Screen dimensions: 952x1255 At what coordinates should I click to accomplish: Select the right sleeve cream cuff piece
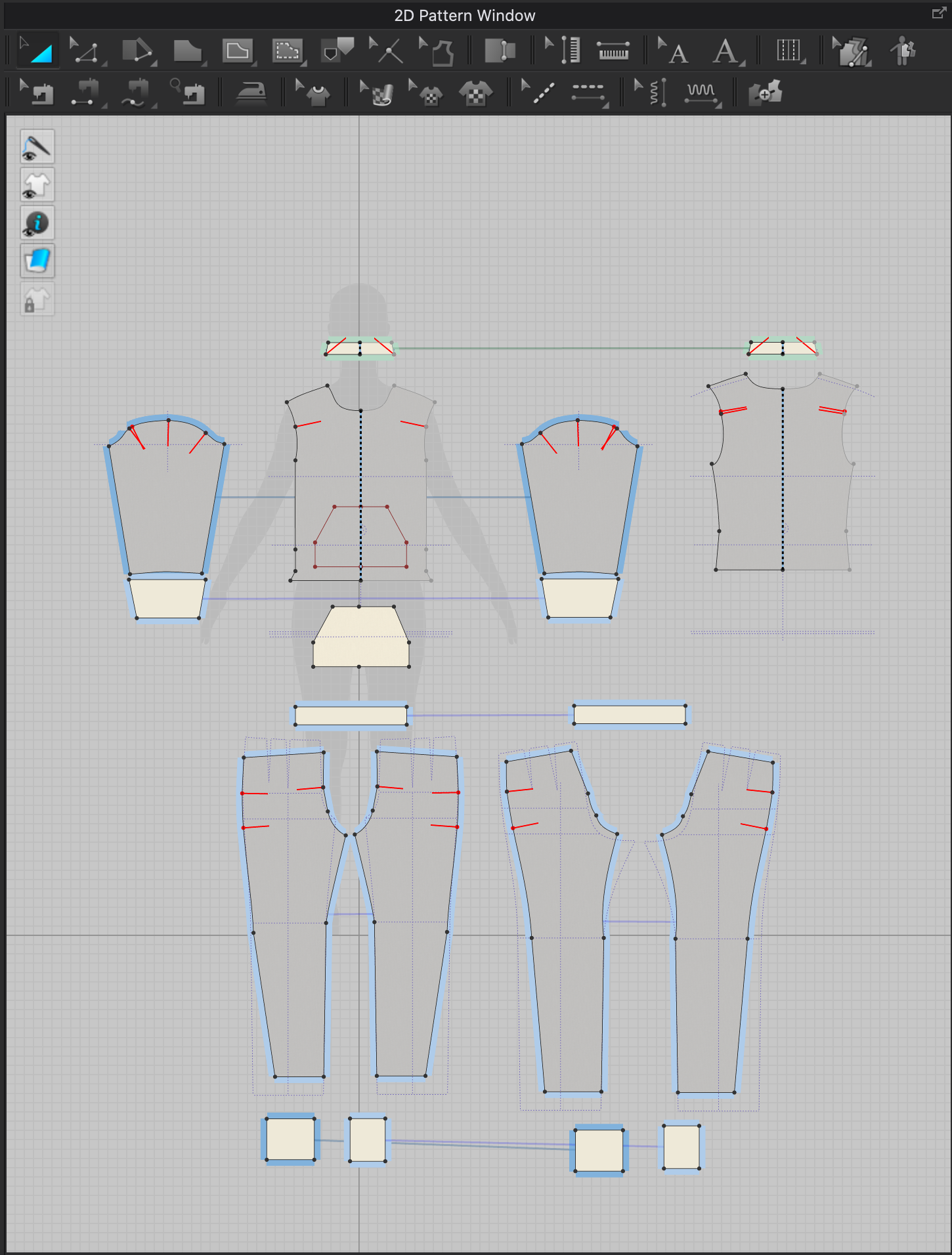click(580, 598)
